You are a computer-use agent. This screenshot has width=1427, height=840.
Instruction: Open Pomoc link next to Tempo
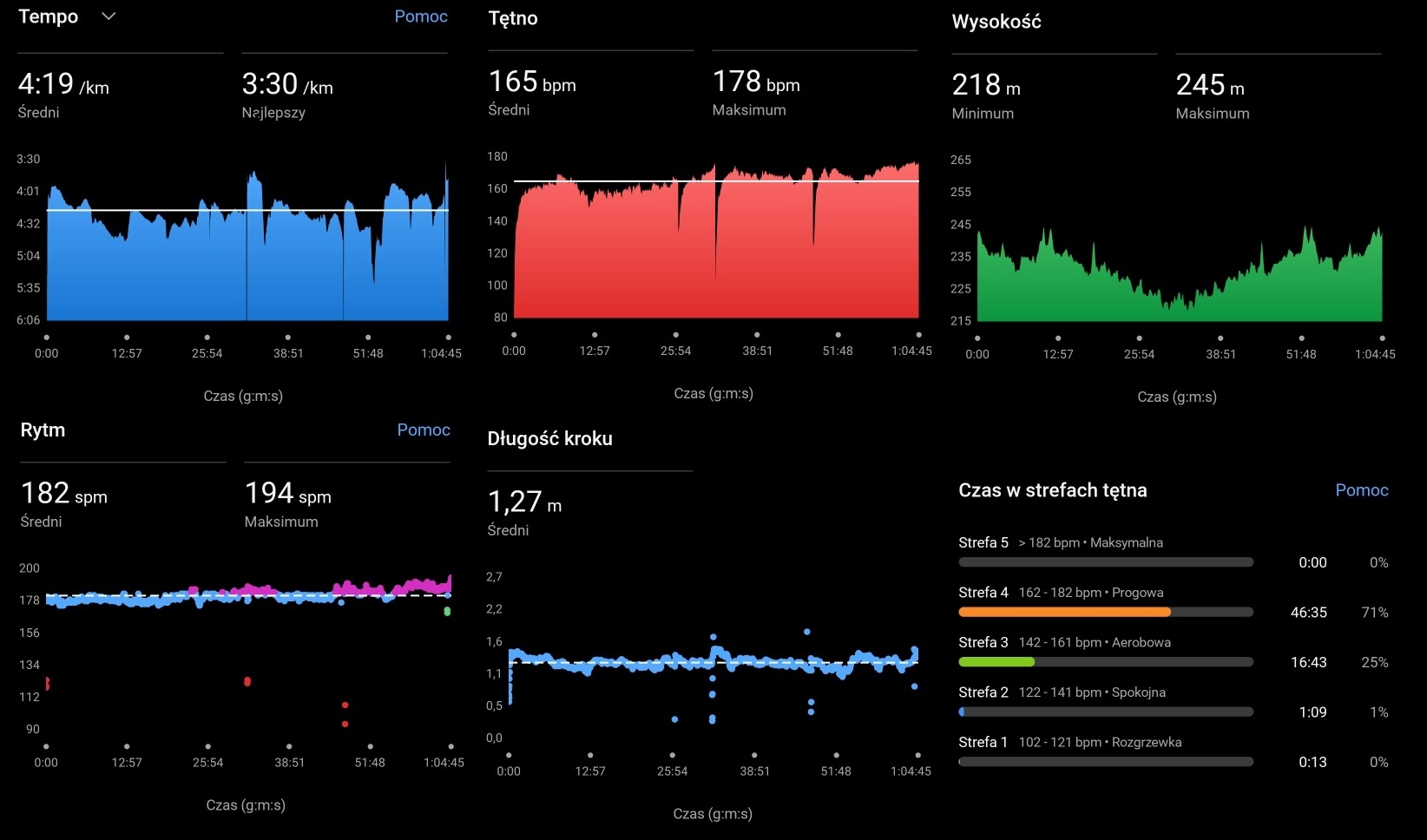(x=421, y=16)
